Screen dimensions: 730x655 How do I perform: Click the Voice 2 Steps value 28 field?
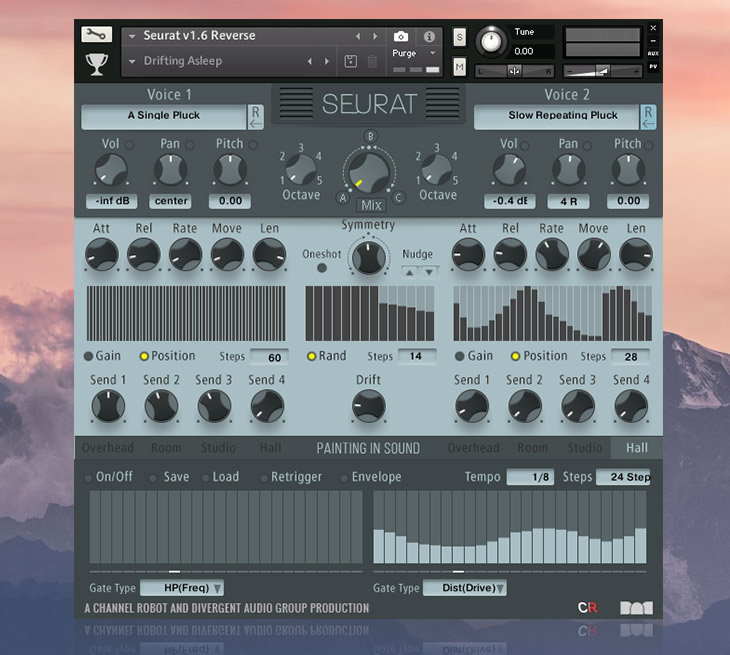(630, 357)
